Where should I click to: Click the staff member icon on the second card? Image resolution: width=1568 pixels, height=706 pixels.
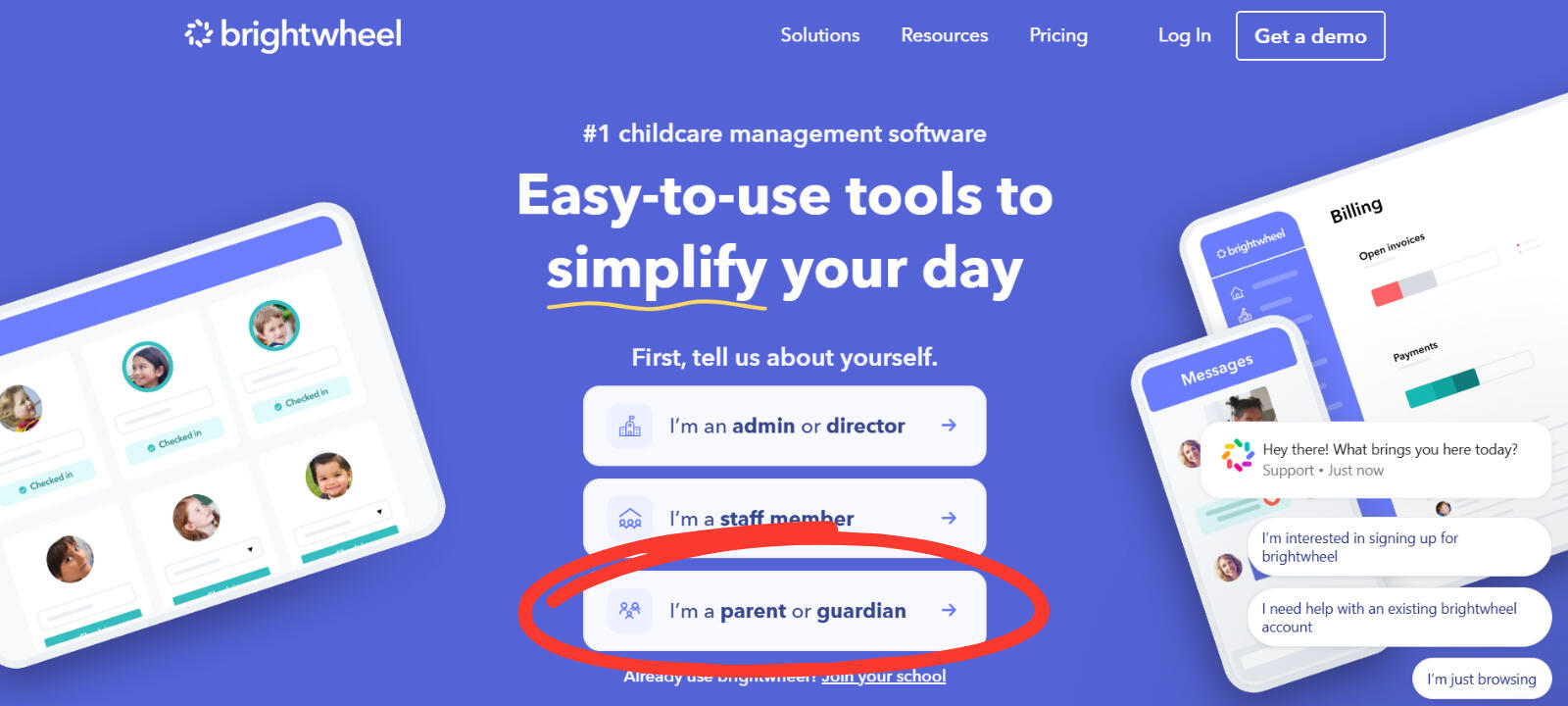629,519
